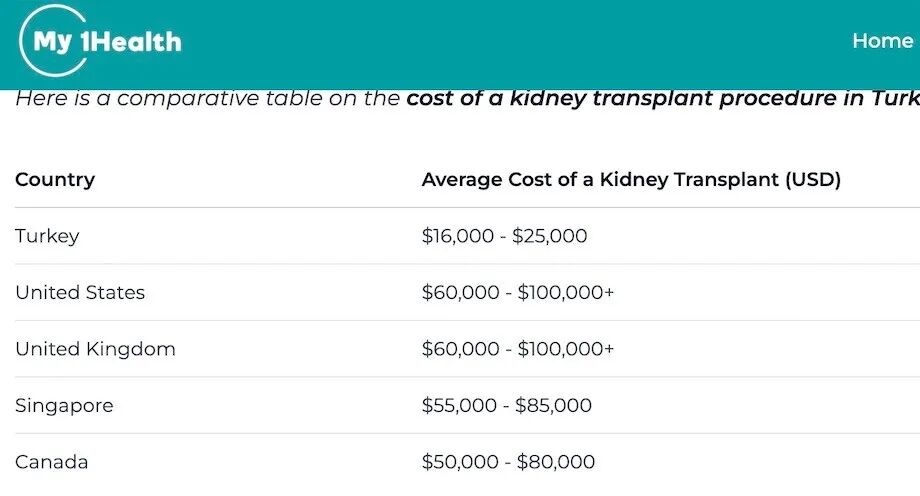Viewport: 920px width, 496px height.
Task: Click the '1Health' word in the logo
Action: click(x=131, y=42)
